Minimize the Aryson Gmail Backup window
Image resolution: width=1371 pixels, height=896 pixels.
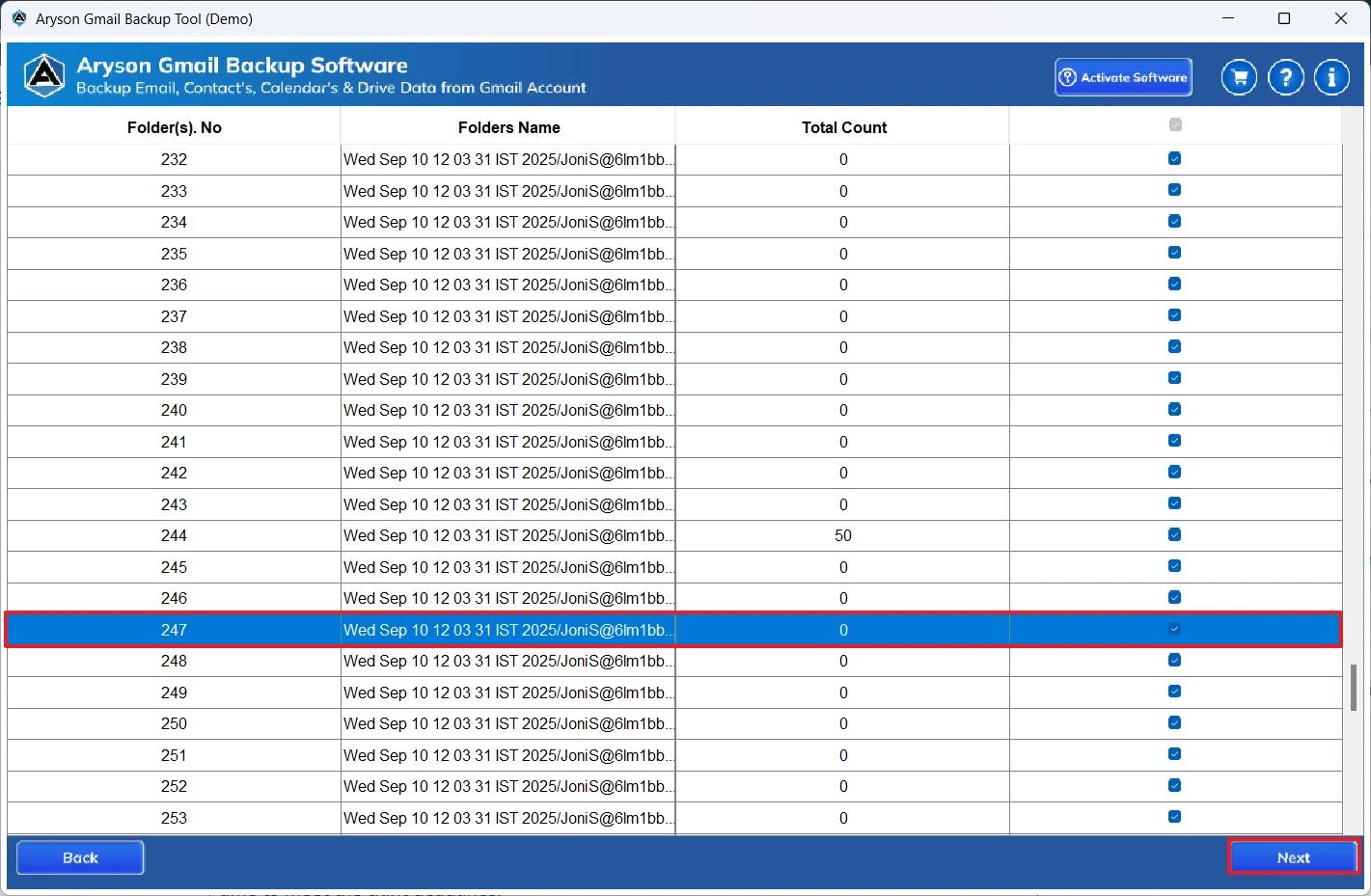point(1228,18)
